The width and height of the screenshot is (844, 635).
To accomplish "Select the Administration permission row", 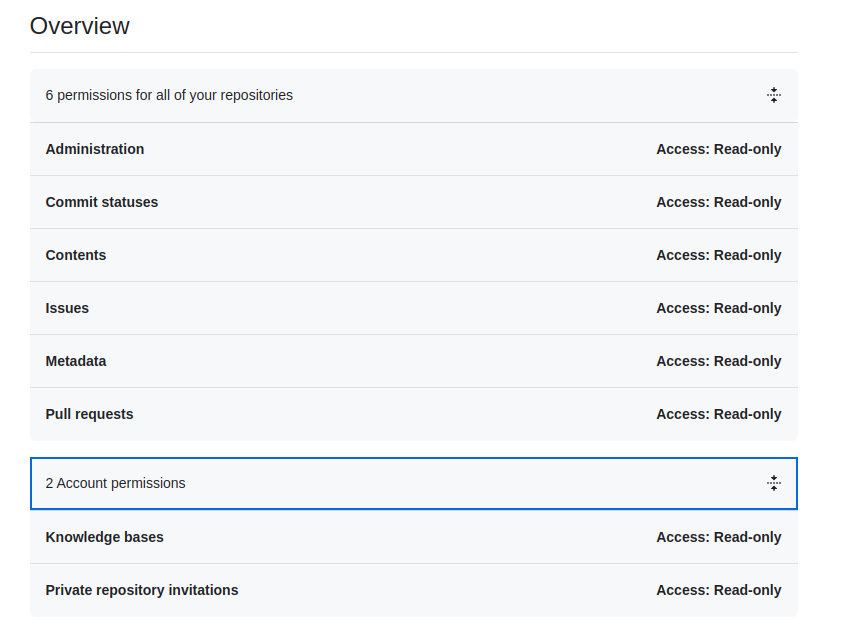I will tap(95, 149).
